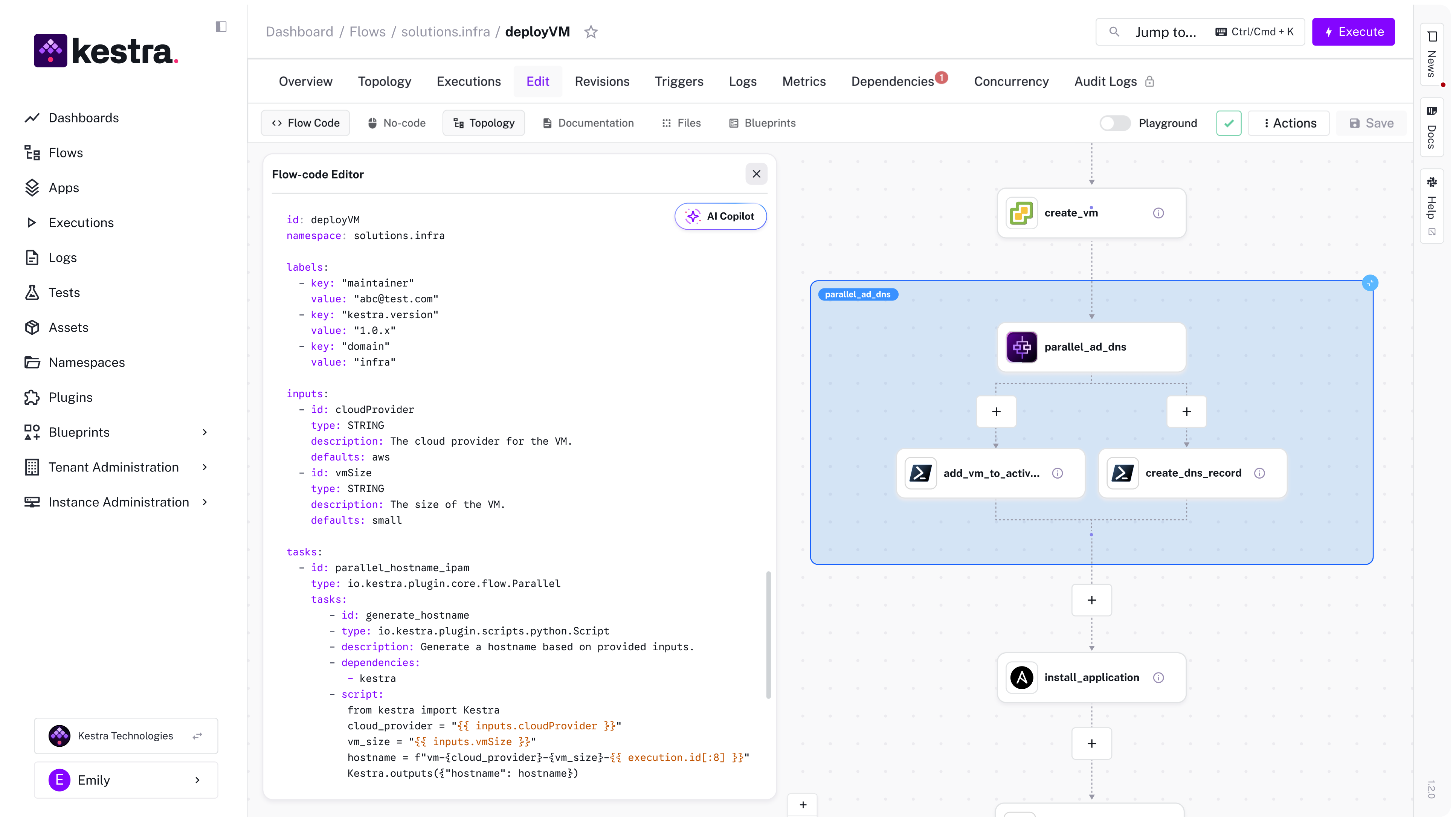The image size is (1456, 822).
Task: Open the Dashboards section in the sidebar
Action: [x=84, y=117]
